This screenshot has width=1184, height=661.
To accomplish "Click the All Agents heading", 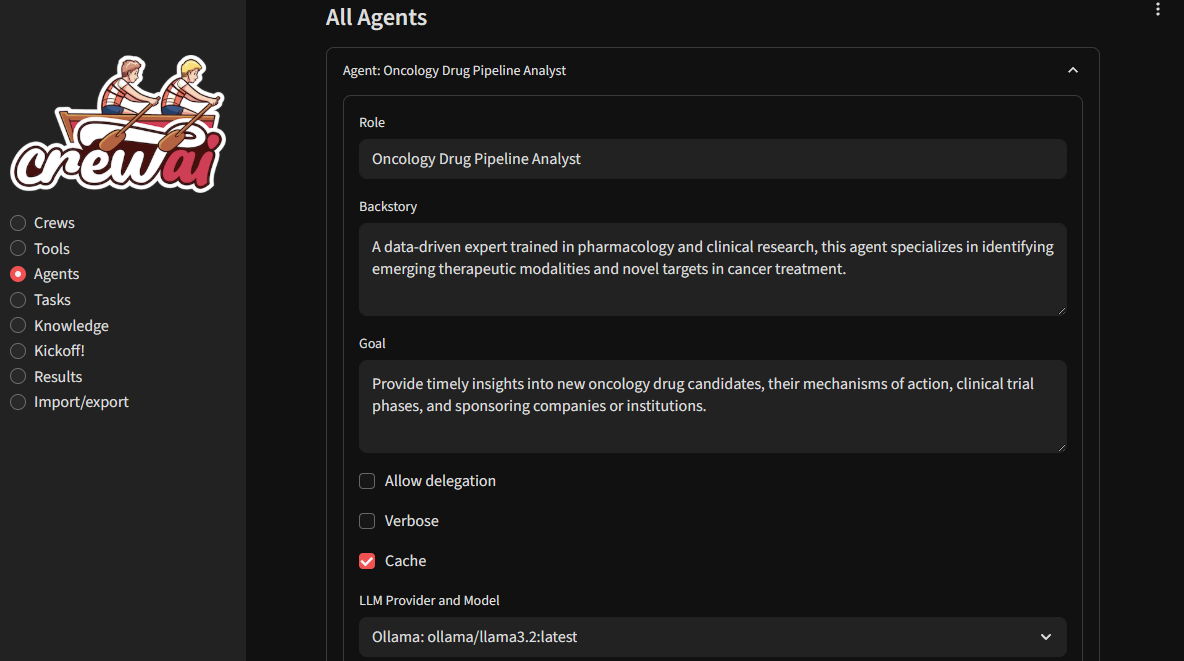I will click(x=376, y=17).
